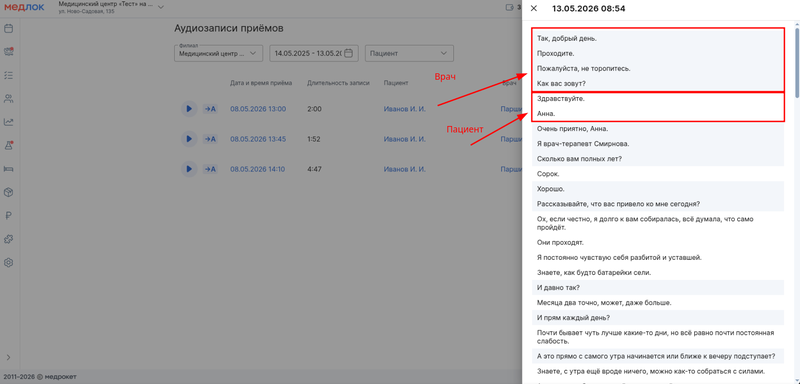Play the 08.05.2026 13:00 recording
The width and height of the screenshot is (800, 384).
point(189,109)
